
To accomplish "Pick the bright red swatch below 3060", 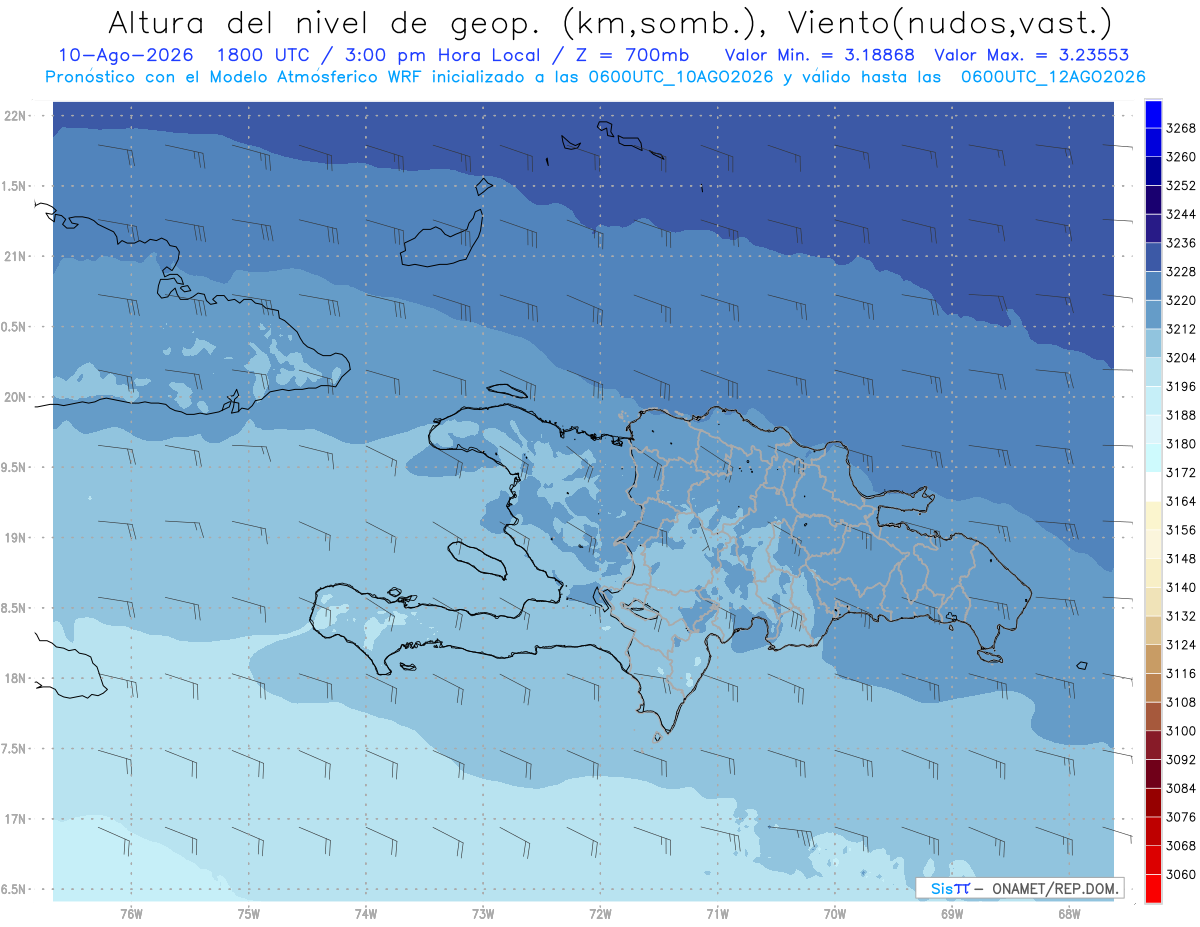I will tap(1153, 889).
